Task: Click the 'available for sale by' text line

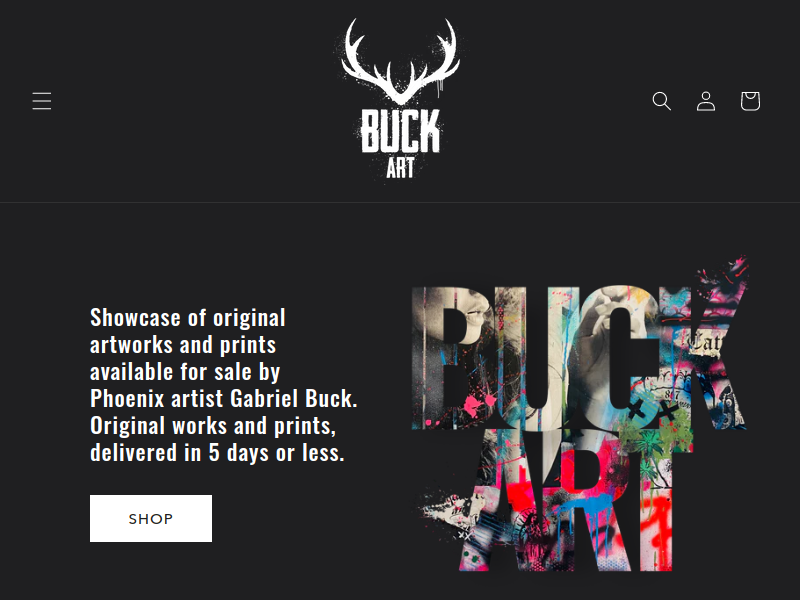Action: (x=185, y=371)
